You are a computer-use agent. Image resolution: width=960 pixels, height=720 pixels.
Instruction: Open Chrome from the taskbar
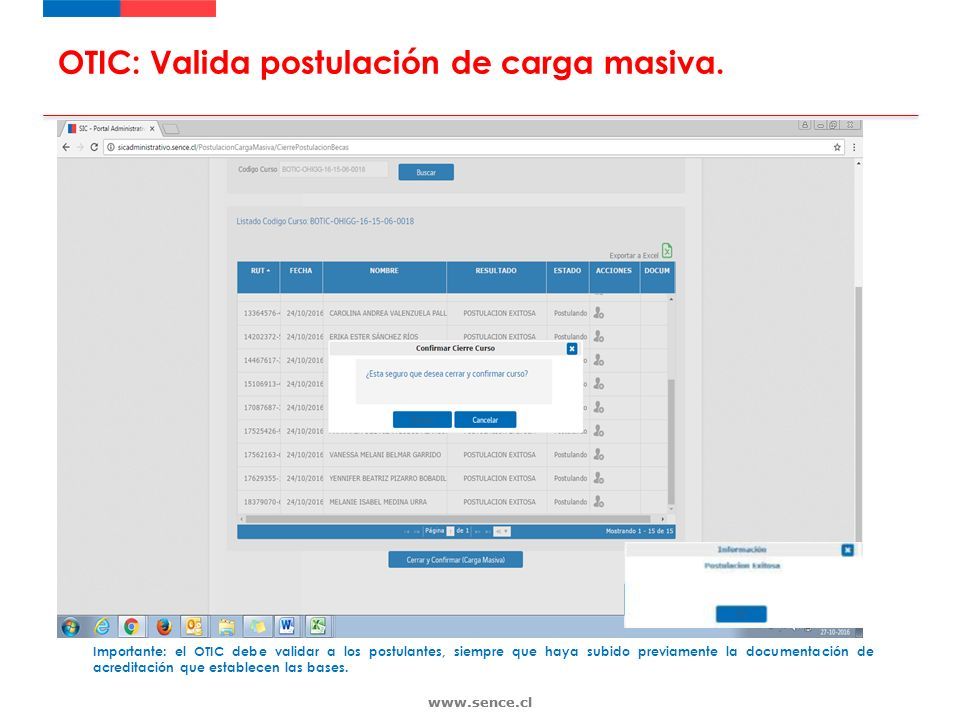click(132, 626)
